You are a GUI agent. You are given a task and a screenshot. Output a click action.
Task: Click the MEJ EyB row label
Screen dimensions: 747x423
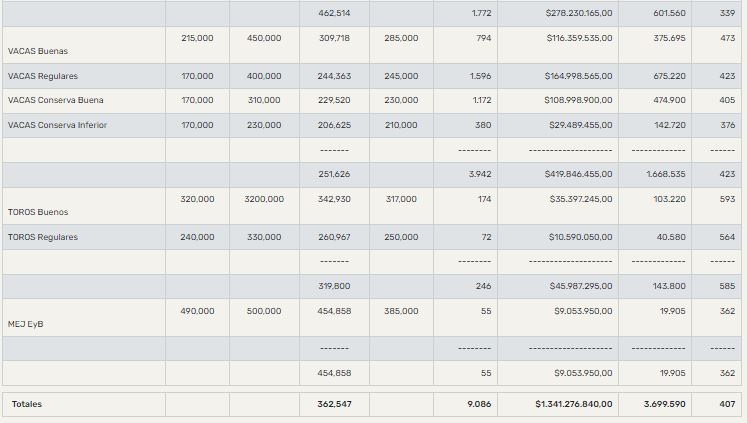[x=26, y=324]
